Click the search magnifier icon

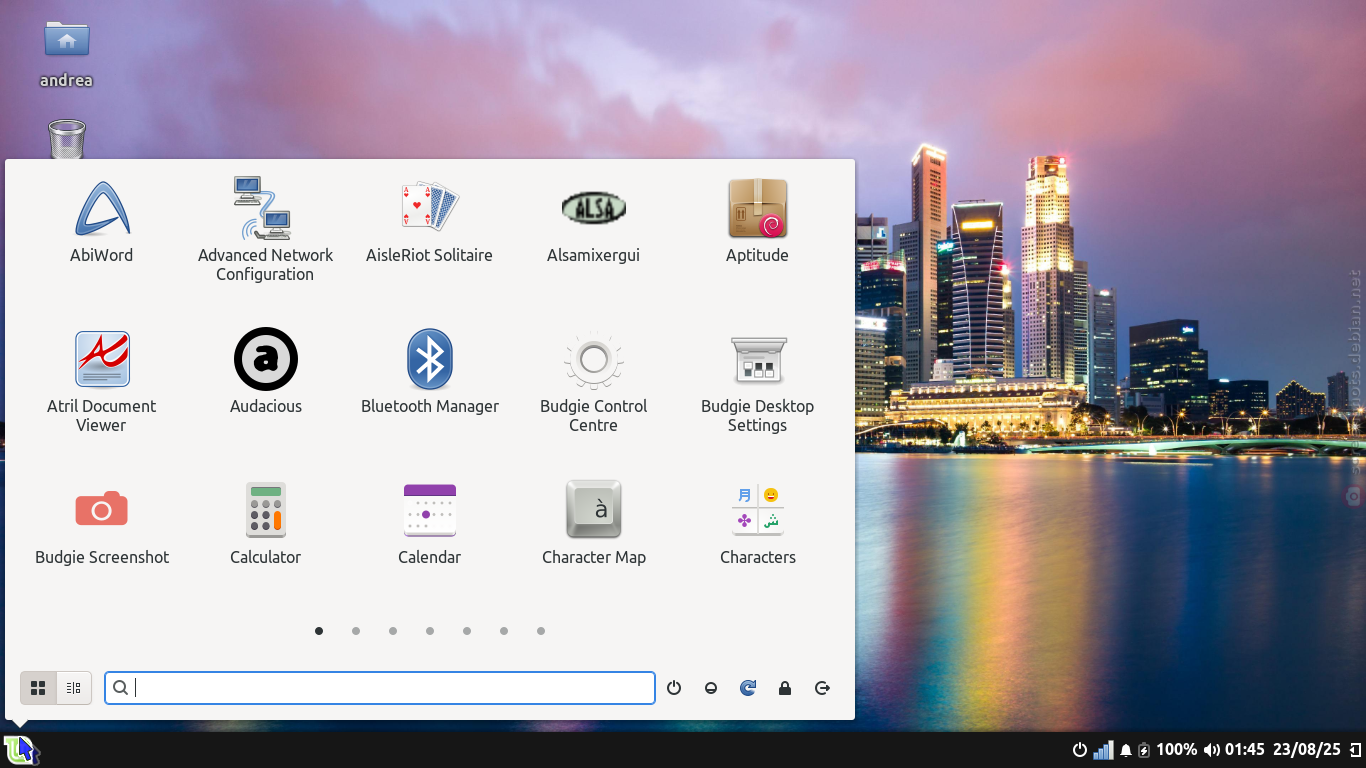click(120, 687)
